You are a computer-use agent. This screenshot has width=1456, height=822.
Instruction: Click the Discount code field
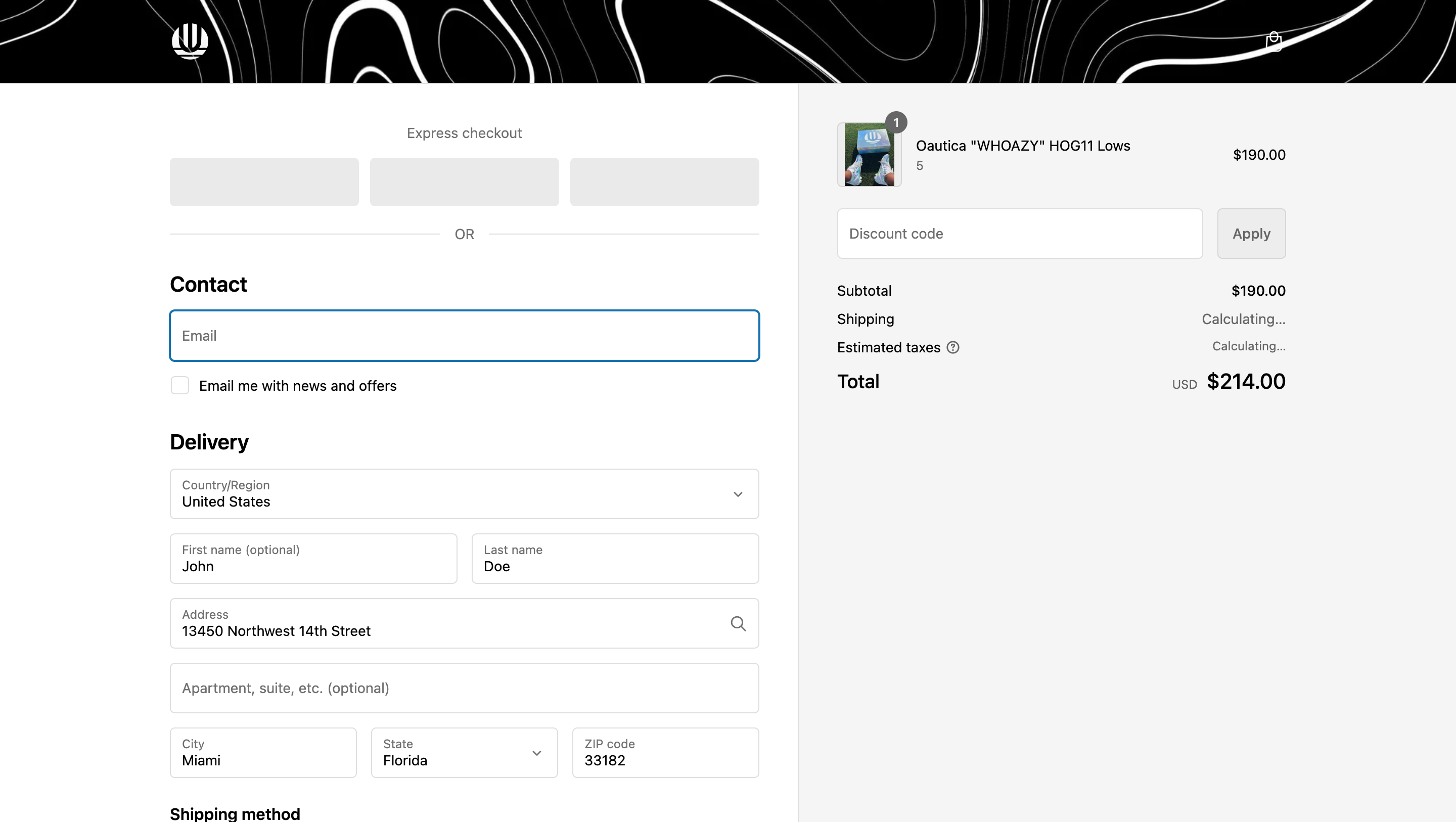1019,234
